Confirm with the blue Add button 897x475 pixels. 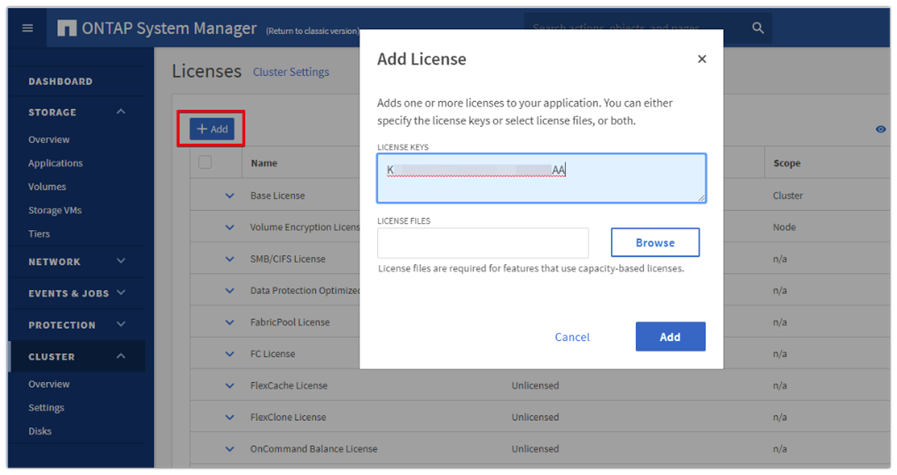670,337
